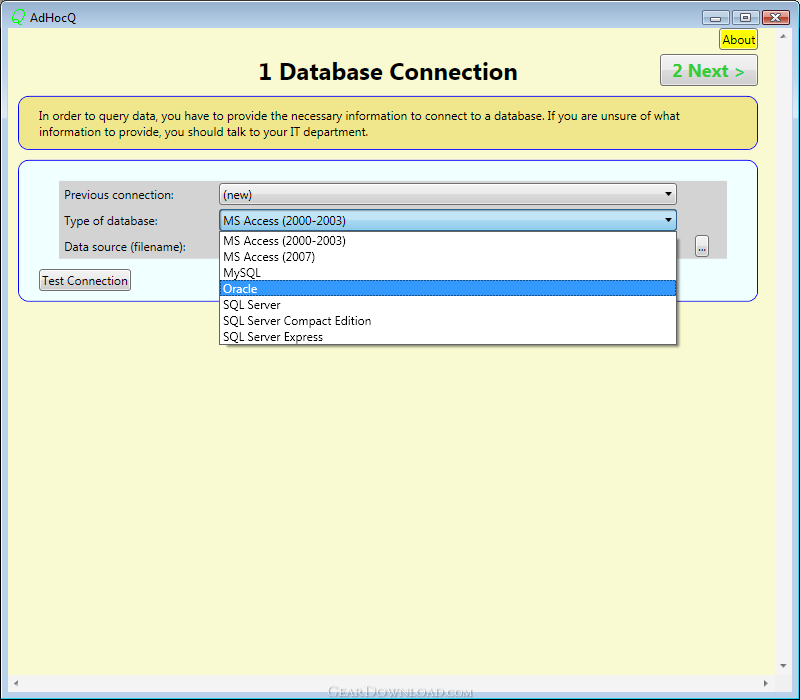This screenshot has width=800, height=700.
Task: Open the About dialog
Action: (738, 40)
